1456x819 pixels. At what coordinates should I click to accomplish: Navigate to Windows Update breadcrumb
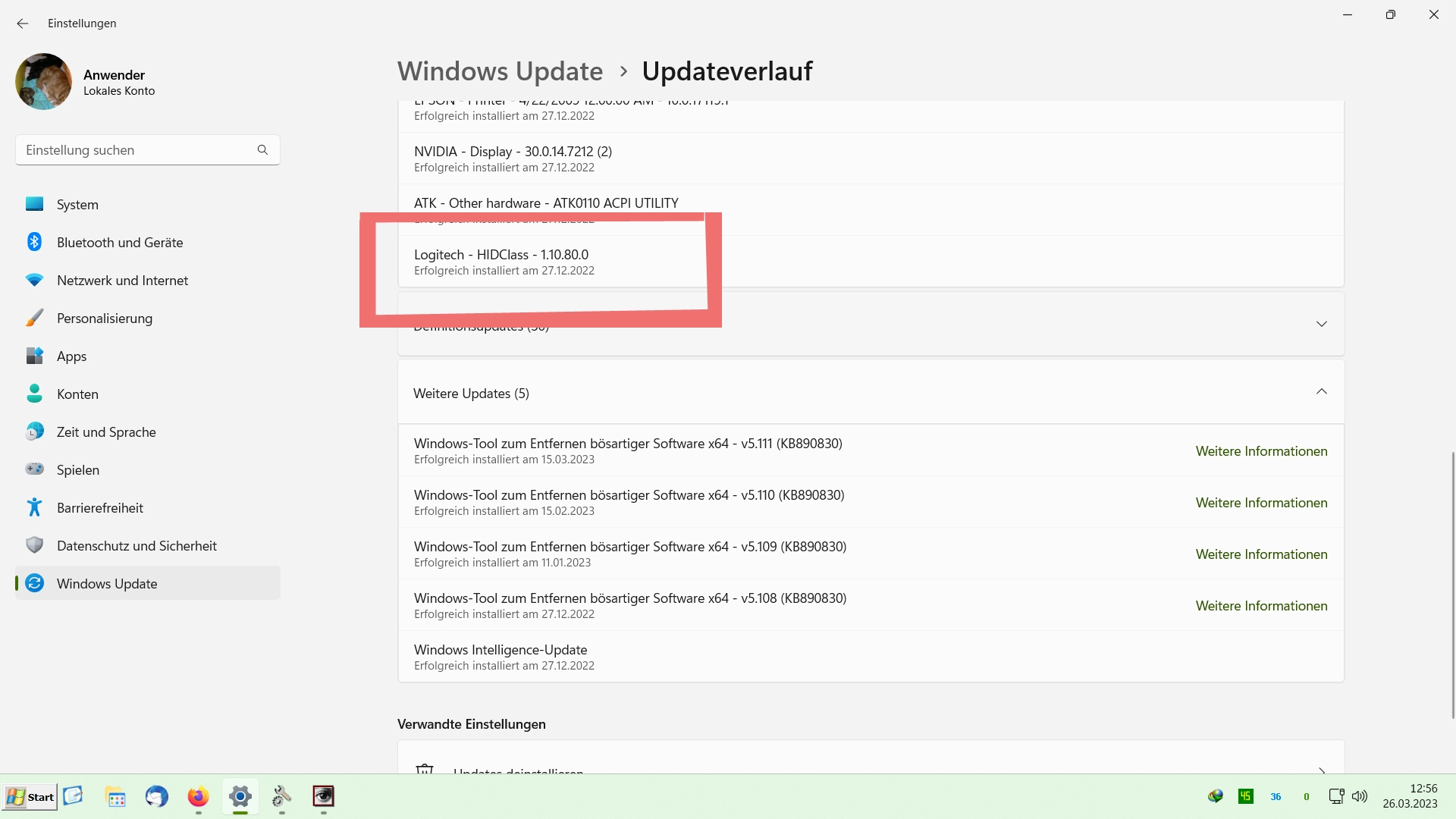click(x=500, y=71)
